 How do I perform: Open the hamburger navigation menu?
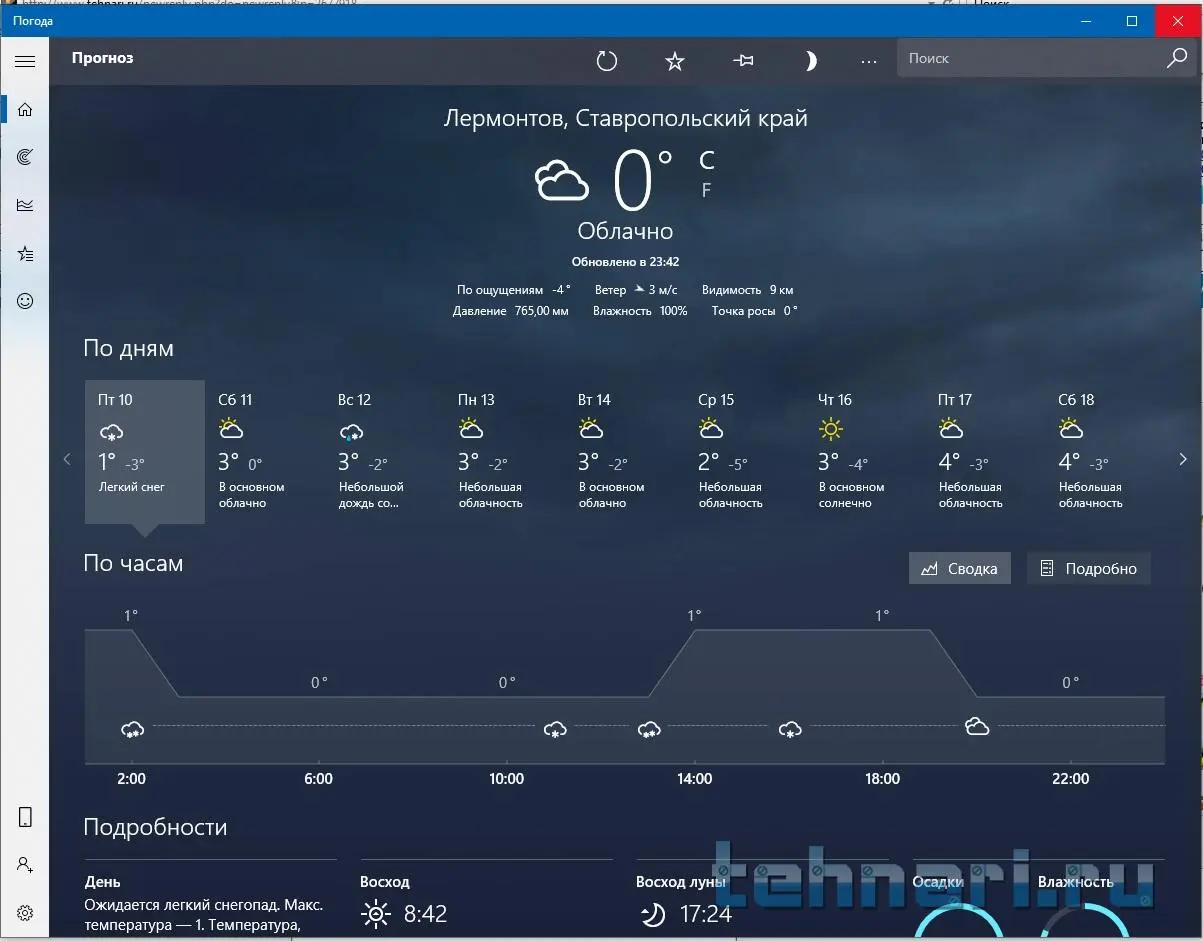click(25, 61)
